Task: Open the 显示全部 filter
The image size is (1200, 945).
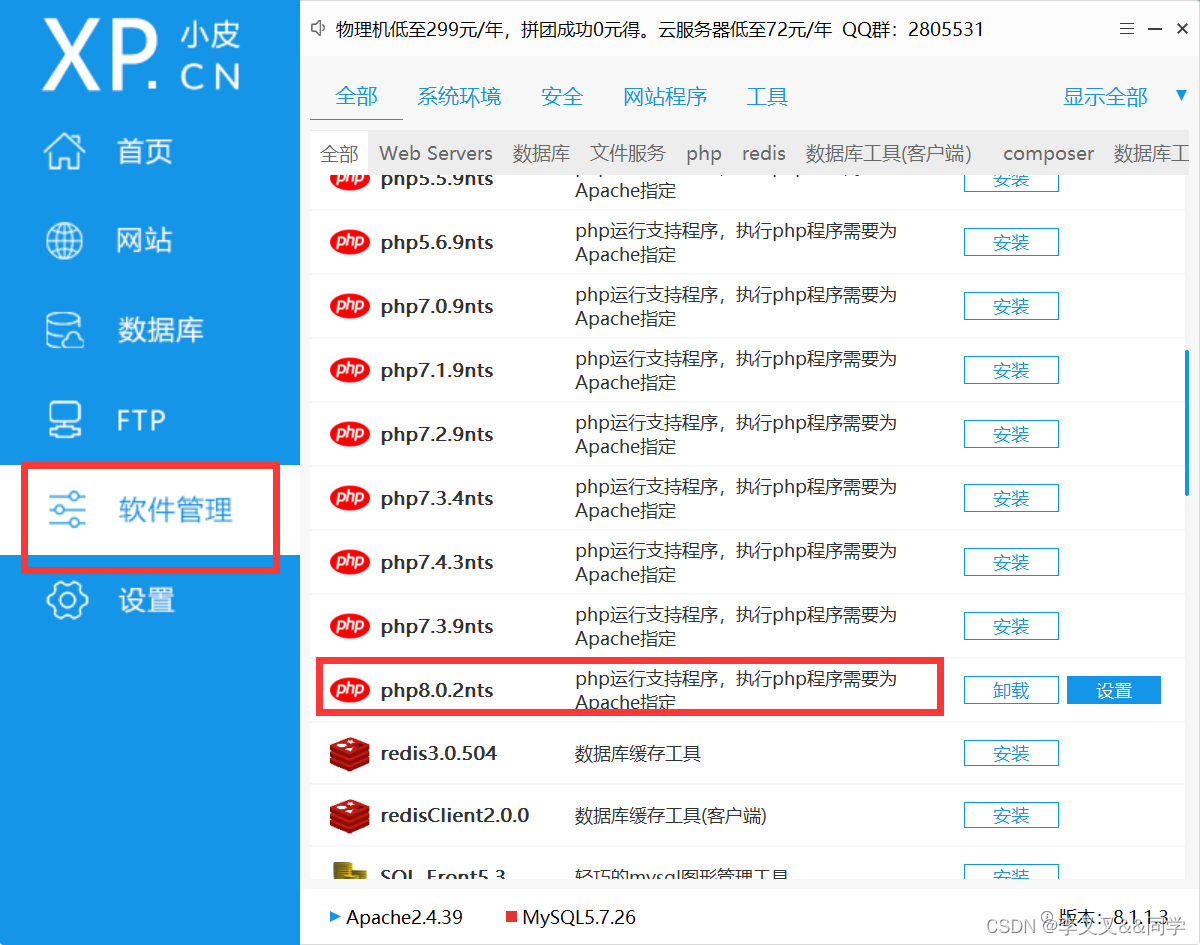Action: click(1105, 97)
